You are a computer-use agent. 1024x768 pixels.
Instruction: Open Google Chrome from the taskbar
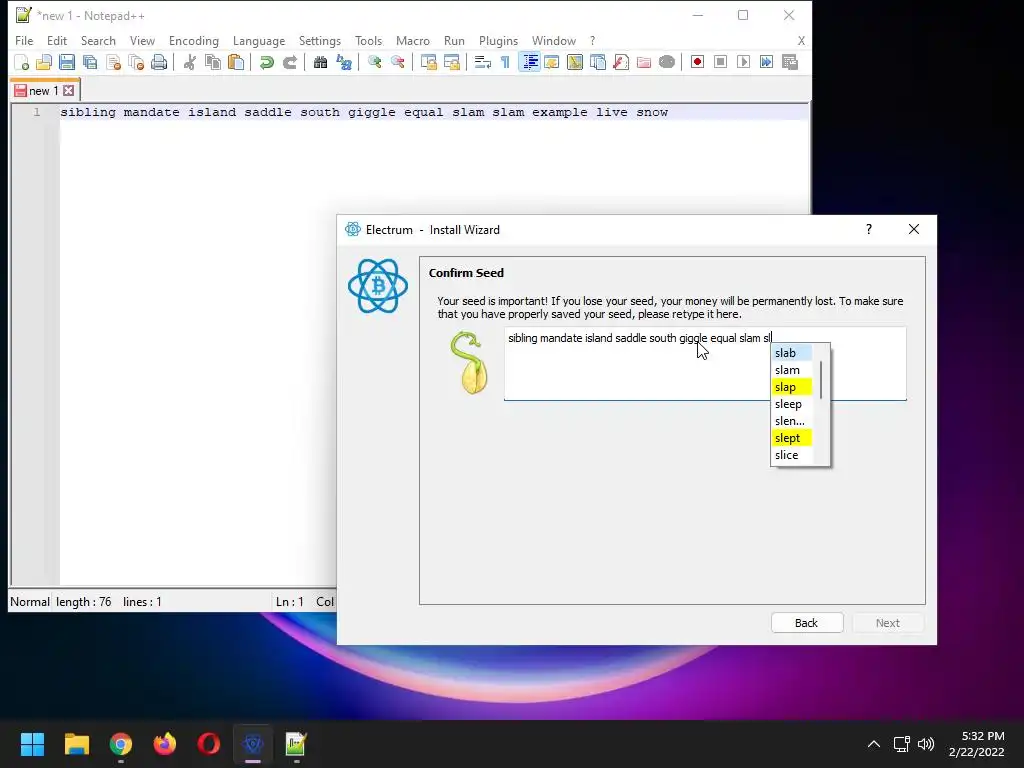[121, 744]
